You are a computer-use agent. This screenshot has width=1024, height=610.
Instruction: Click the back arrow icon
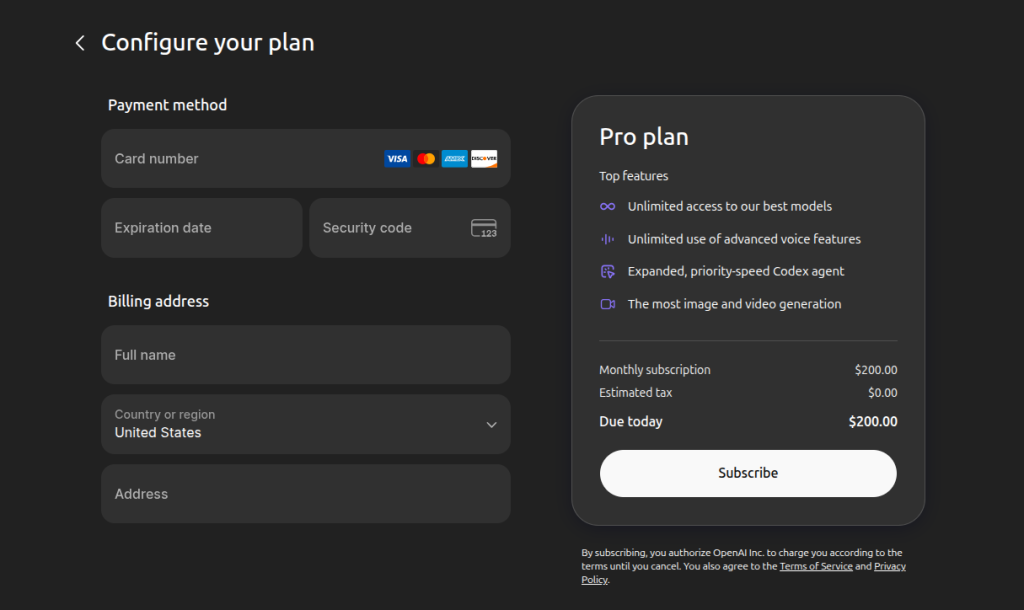(x=80, y=43)
